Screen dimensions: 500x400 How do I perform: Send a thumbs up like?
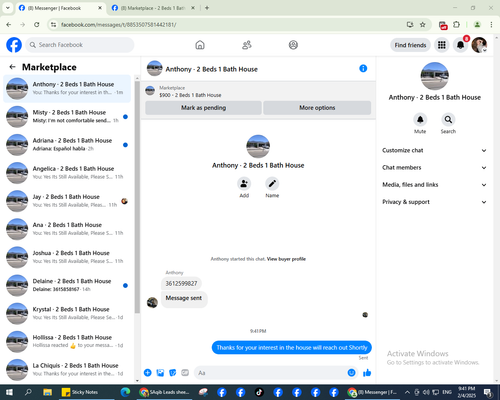coord(367,373)
